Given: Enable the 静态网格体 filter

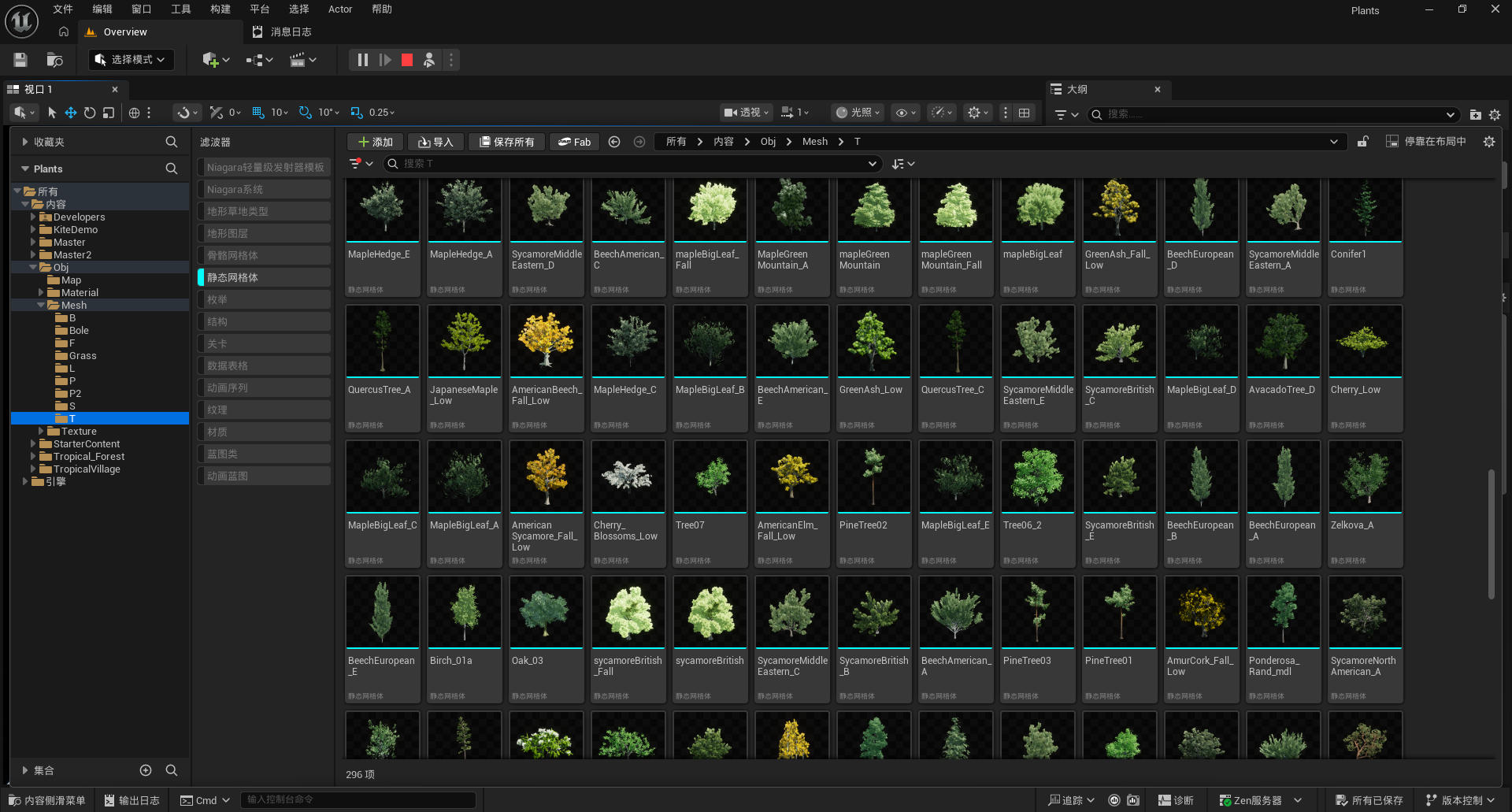Looking at the screenshot, I should tap(264, 277).
